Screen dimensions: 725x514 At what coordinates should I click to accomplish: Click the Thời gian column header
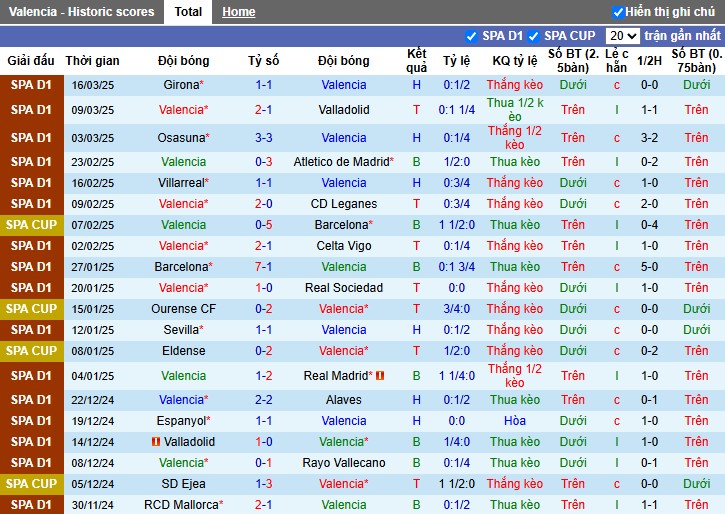(x=92, y=61)
